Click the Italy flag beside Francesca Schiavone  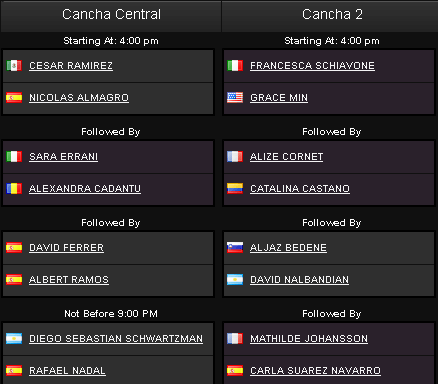[235, 65]
